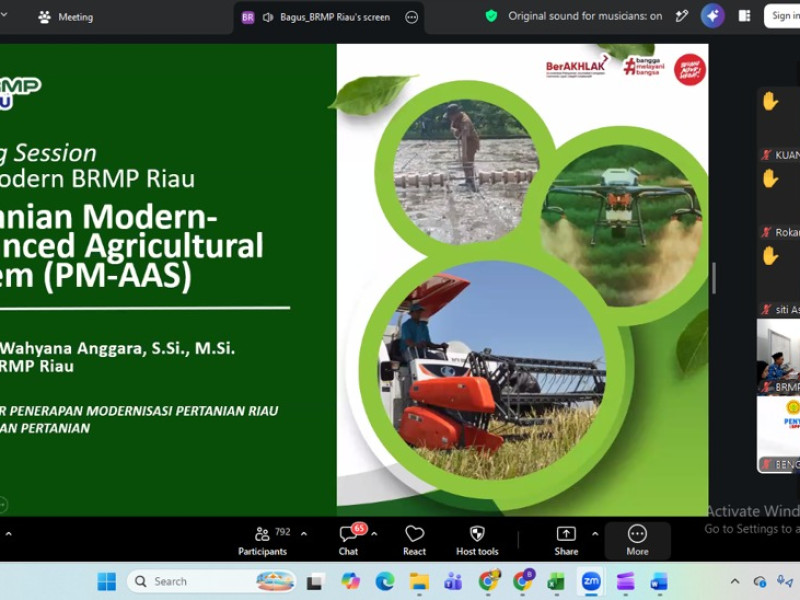Open the Participants panel
This screenshot has height=600, width=800.
(263, 541)
